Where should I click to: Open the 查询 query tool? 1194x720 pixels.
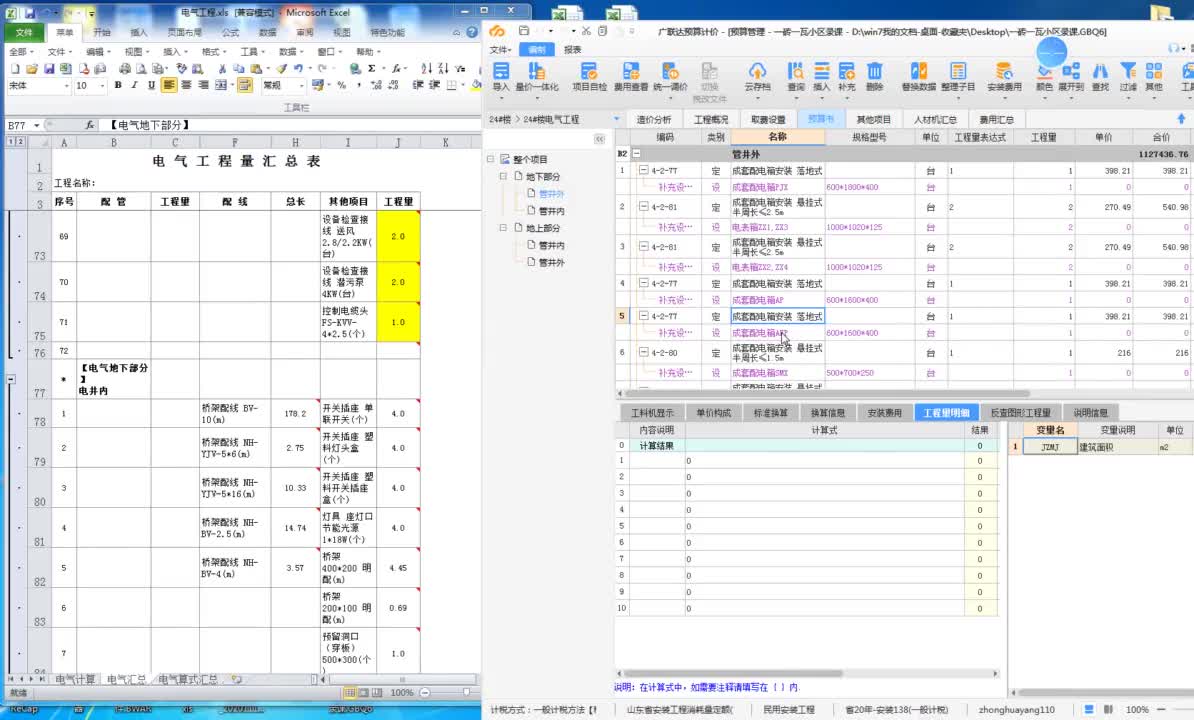[x=796, y=77]
